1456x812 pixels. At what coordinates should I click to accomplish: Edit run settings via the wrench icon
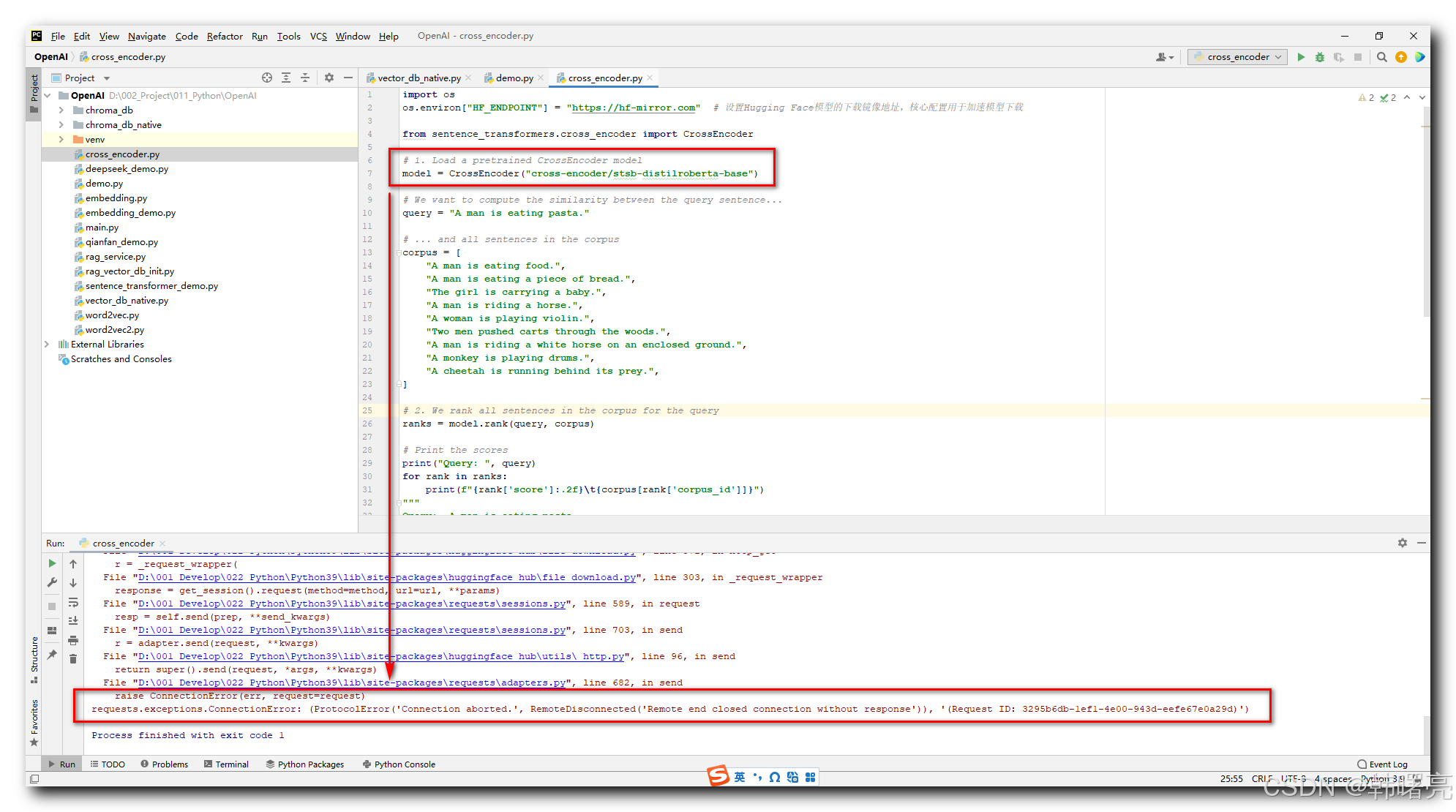tap(52, 582)
